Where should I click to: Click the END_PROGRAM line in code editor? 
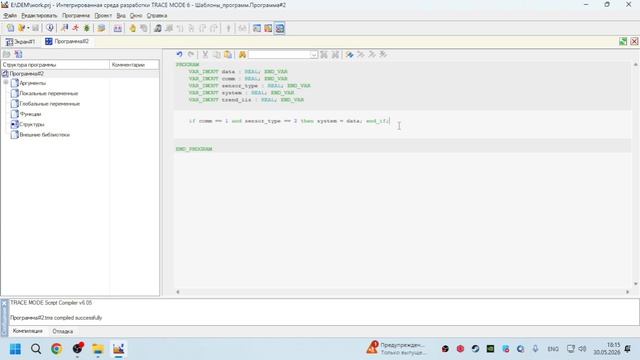[194, 149]
